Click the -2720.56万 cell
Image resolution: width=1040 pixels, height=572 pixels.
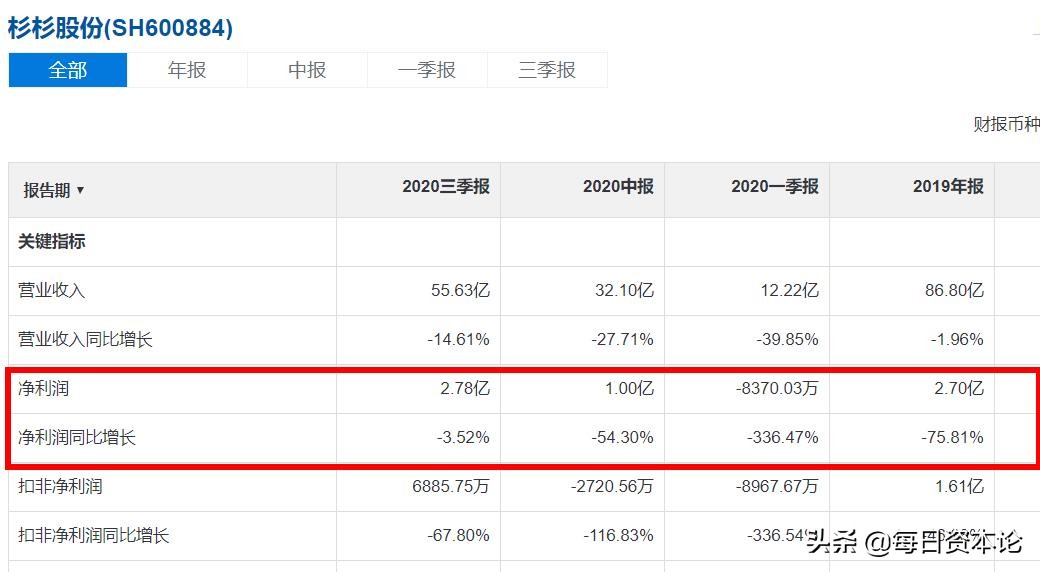pos(612,486)
